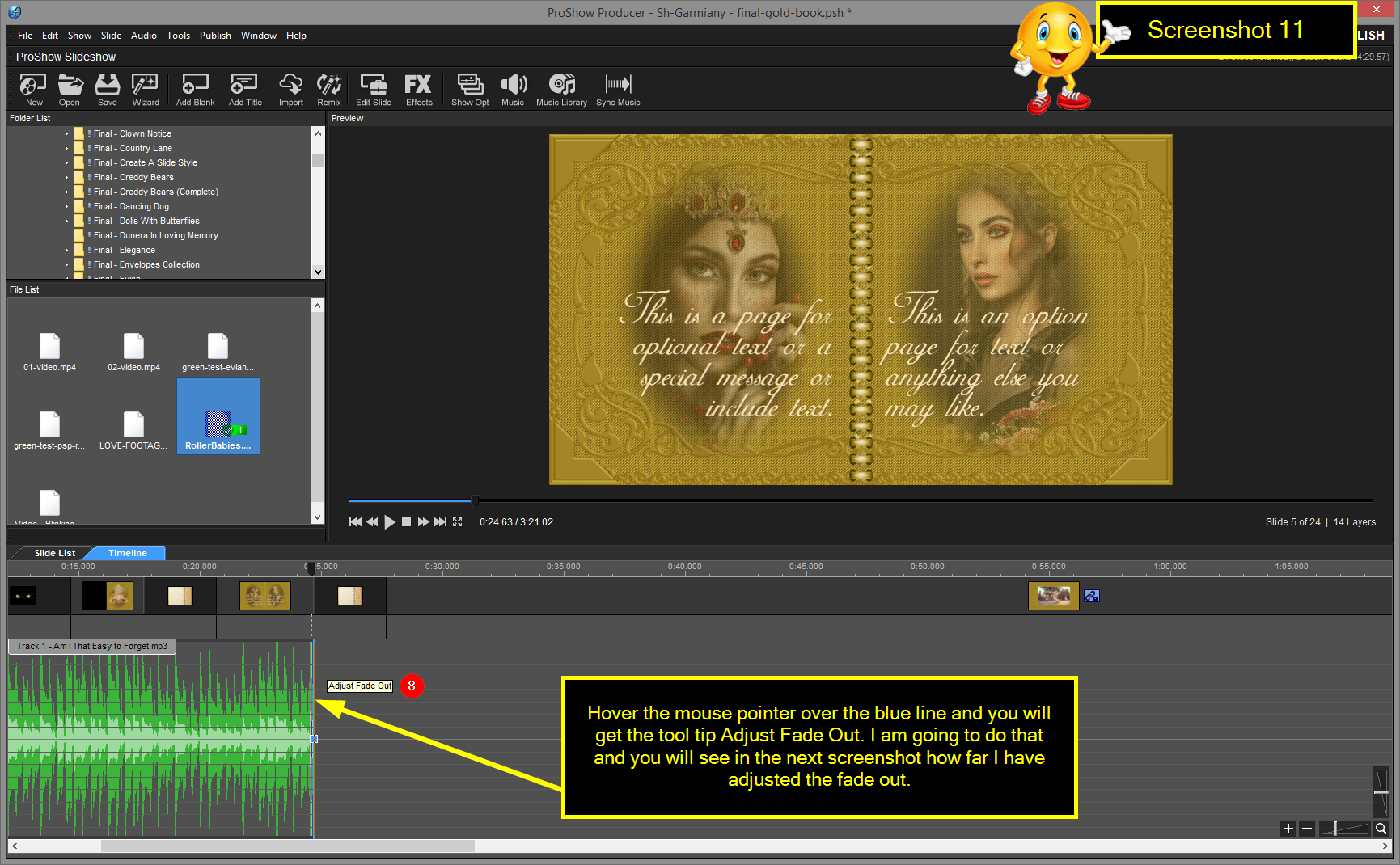This screenshot has height=865, width=1400.
Task: Open the FX Effects tool
Action: click(419, 89)
